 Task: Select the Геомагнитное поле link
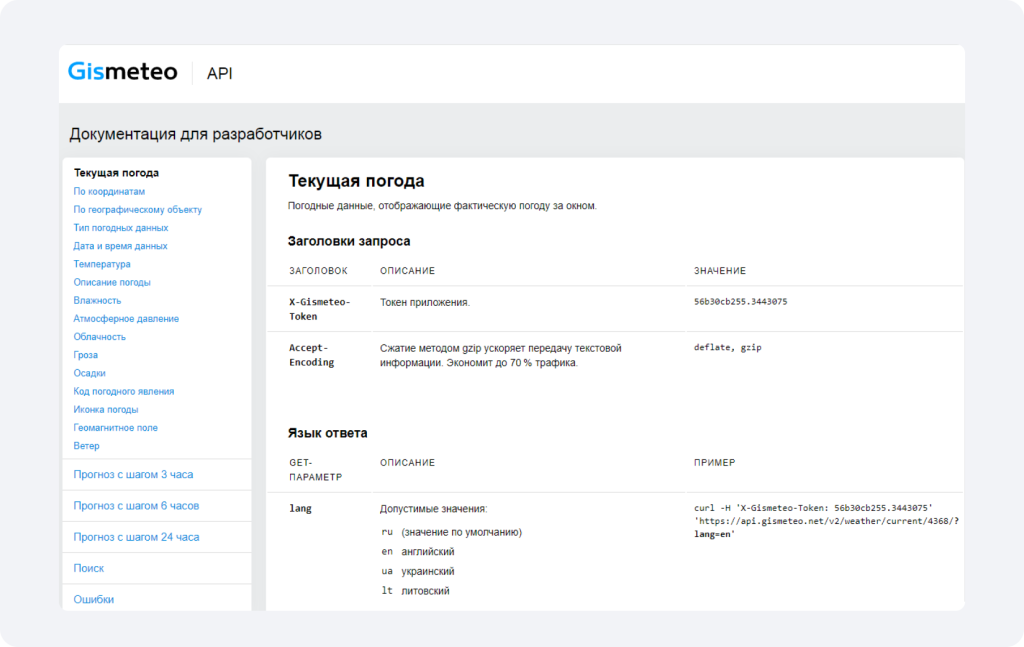click(x=116, y=428)
